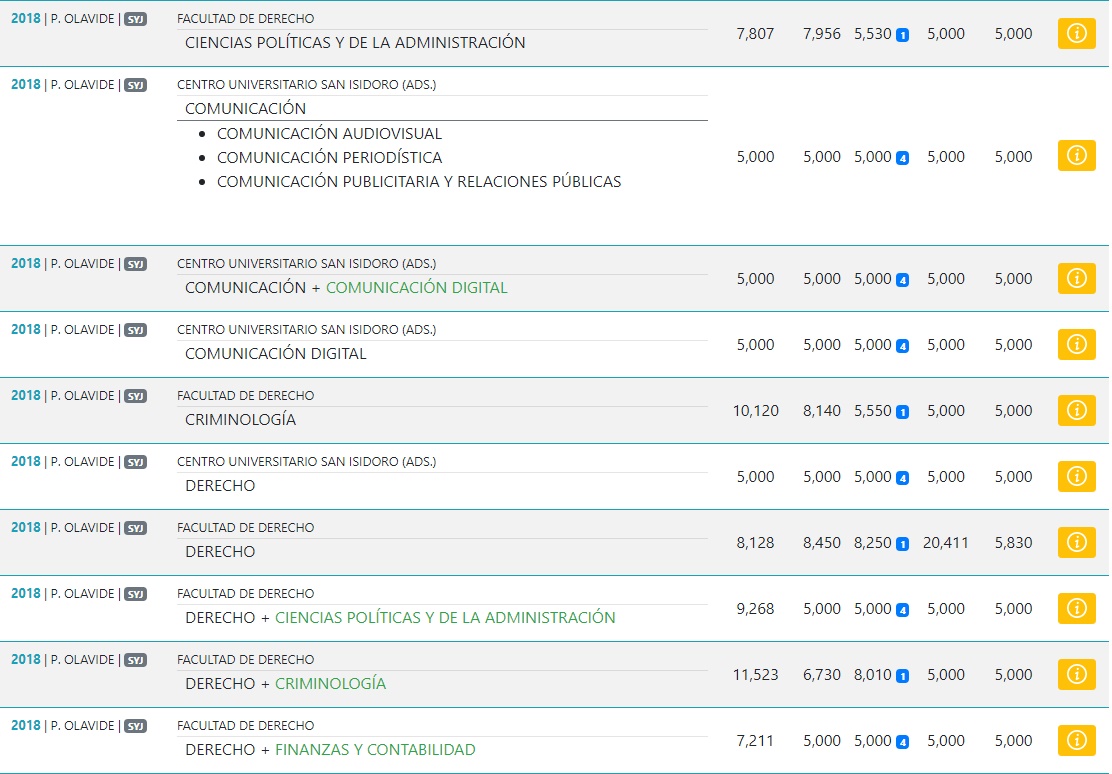Click the 20,411 value in Derecho row
Viewport: 1112px width, 774px height.
[x=945, y=543]
